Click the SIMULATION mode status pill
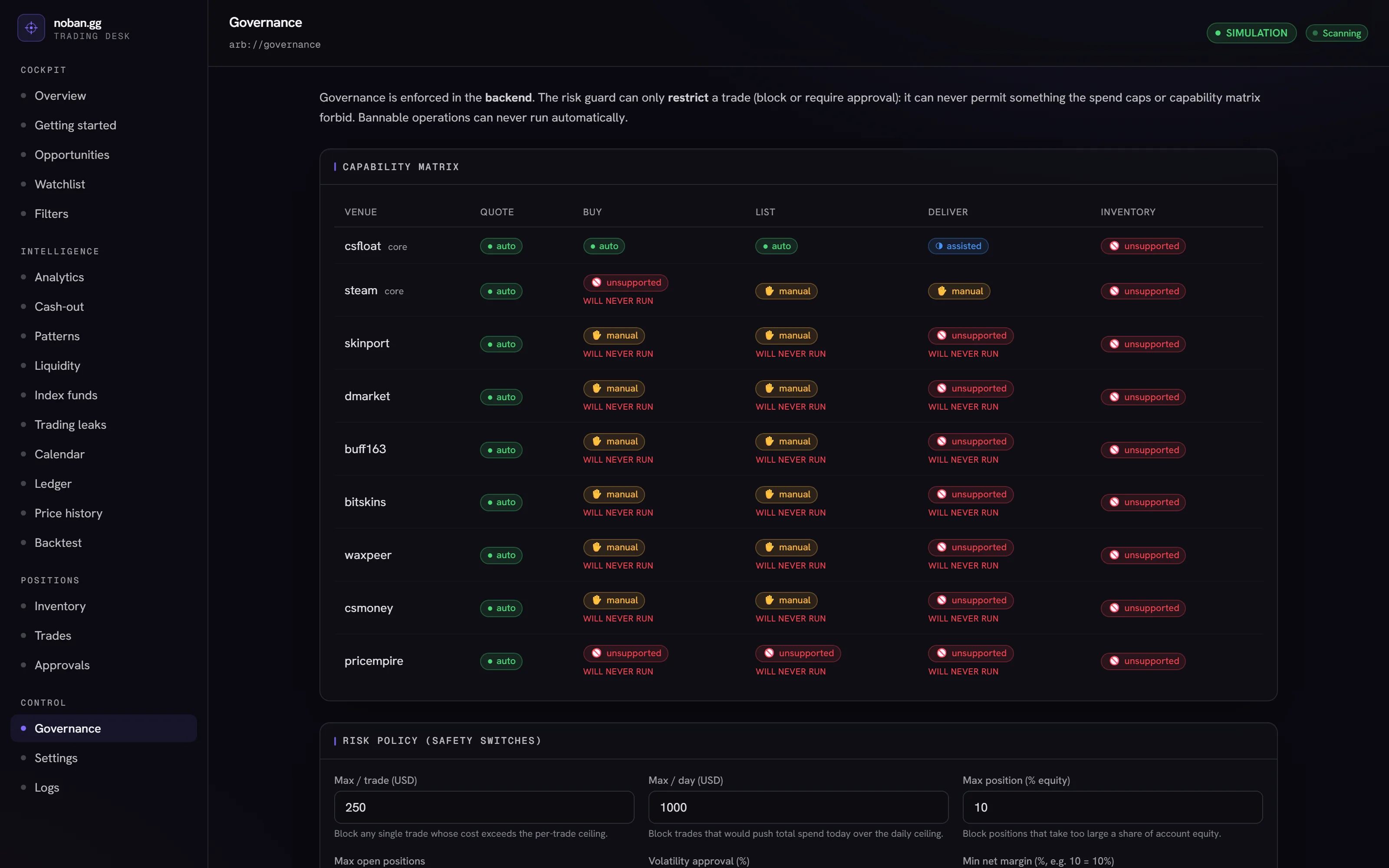The image size is (1389, 868). pyautogui.click(x=1251, y=33)
